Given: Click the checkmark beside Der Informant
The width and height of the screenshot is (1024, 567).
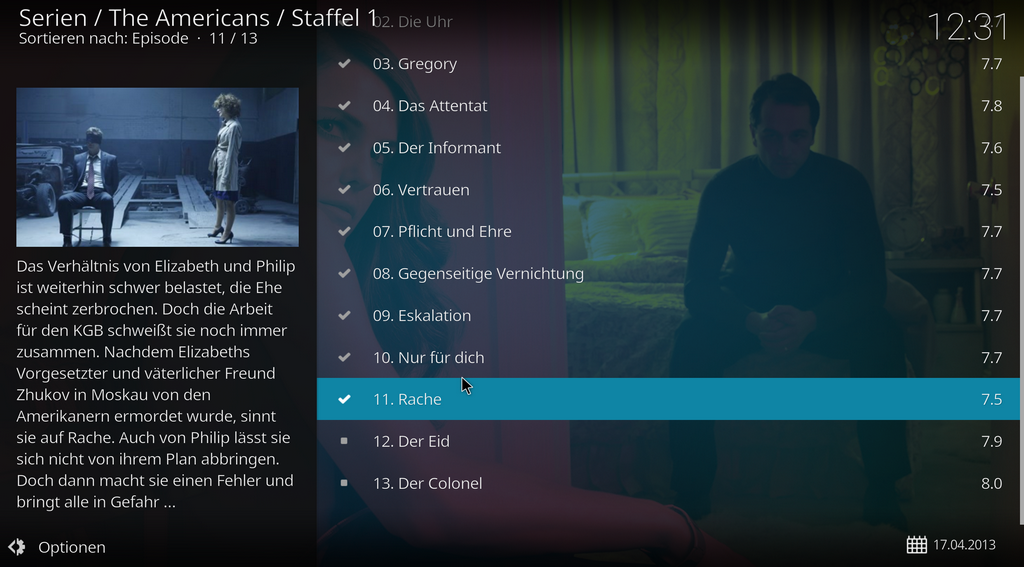Looking at the screenshot, I should (x=344, y=148).
